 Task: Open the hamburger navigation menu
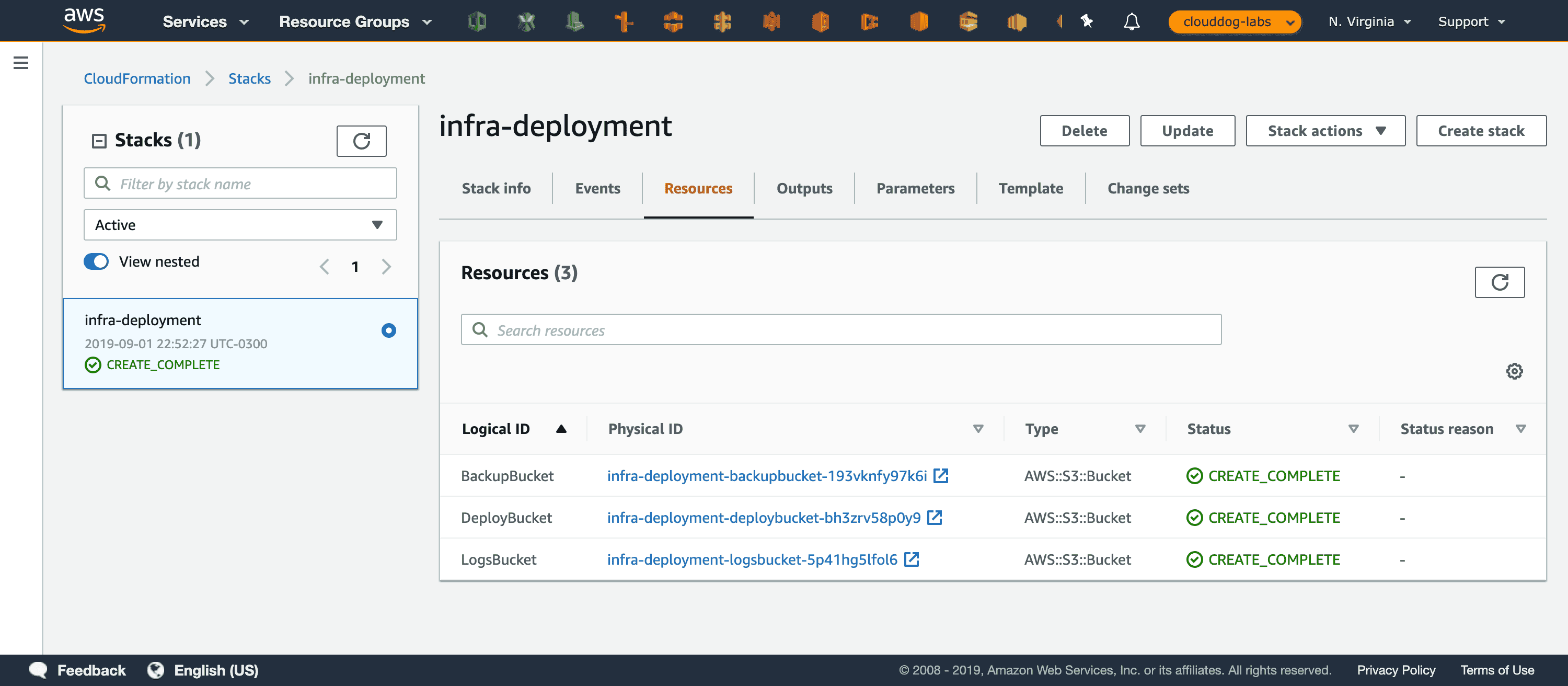21,63
